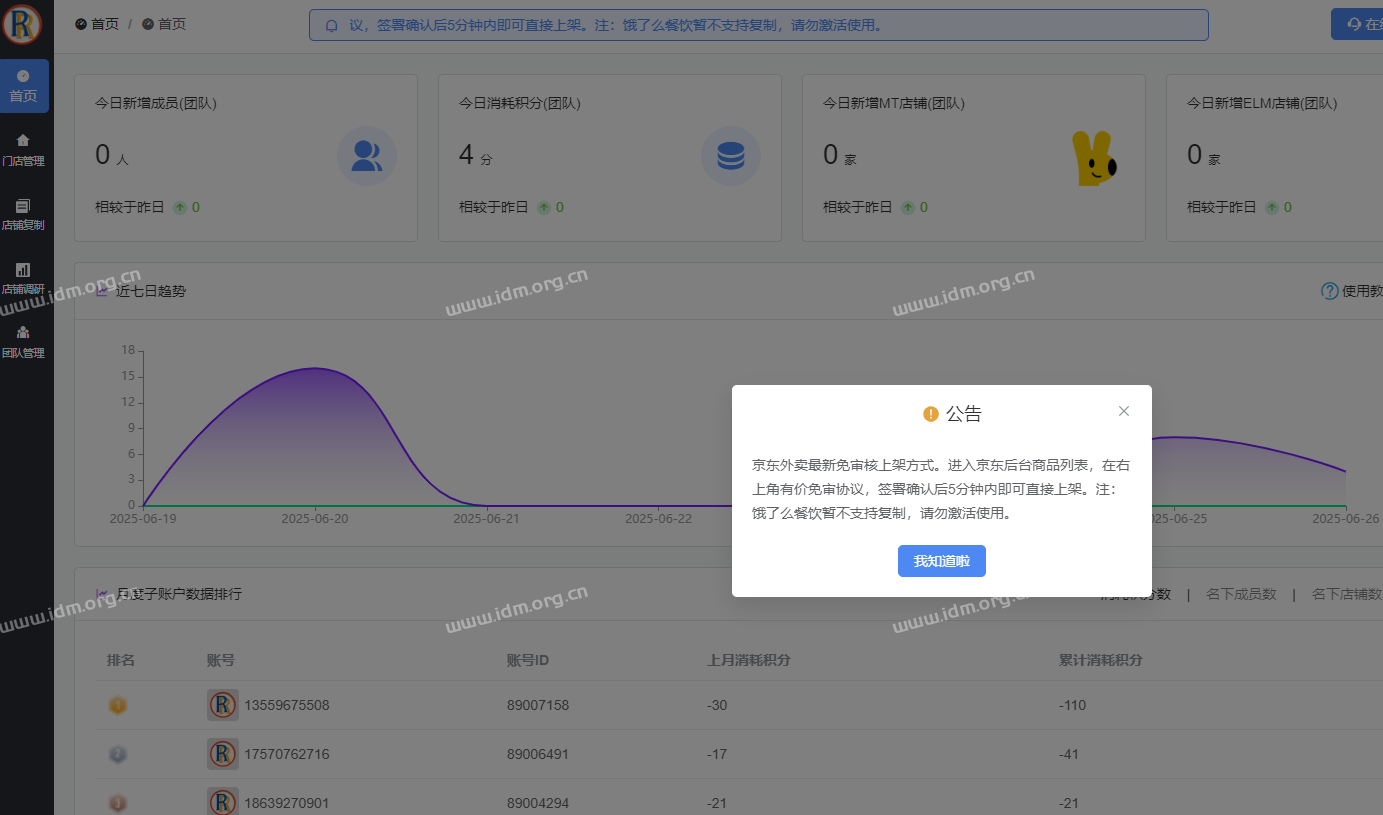This screenshot has height=815, width=1383.
Task: Switch to 名下店铺数 tab
Action: pyautogui.click(x=1347, y=594)
